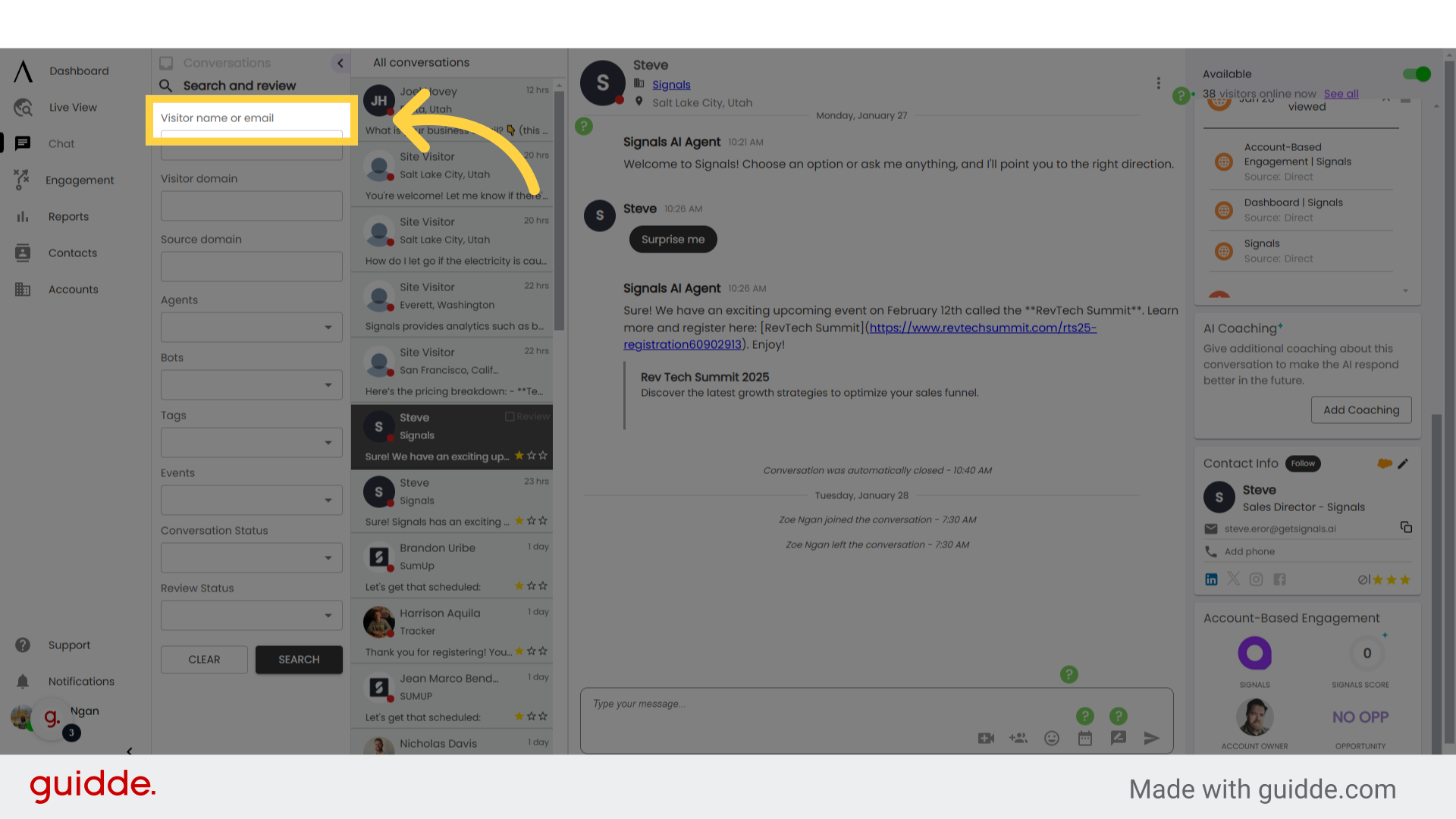Click the orange handshake icon in Contact Info
This screenshot has width=1456, height=819.
click(x=1385, y=463)
